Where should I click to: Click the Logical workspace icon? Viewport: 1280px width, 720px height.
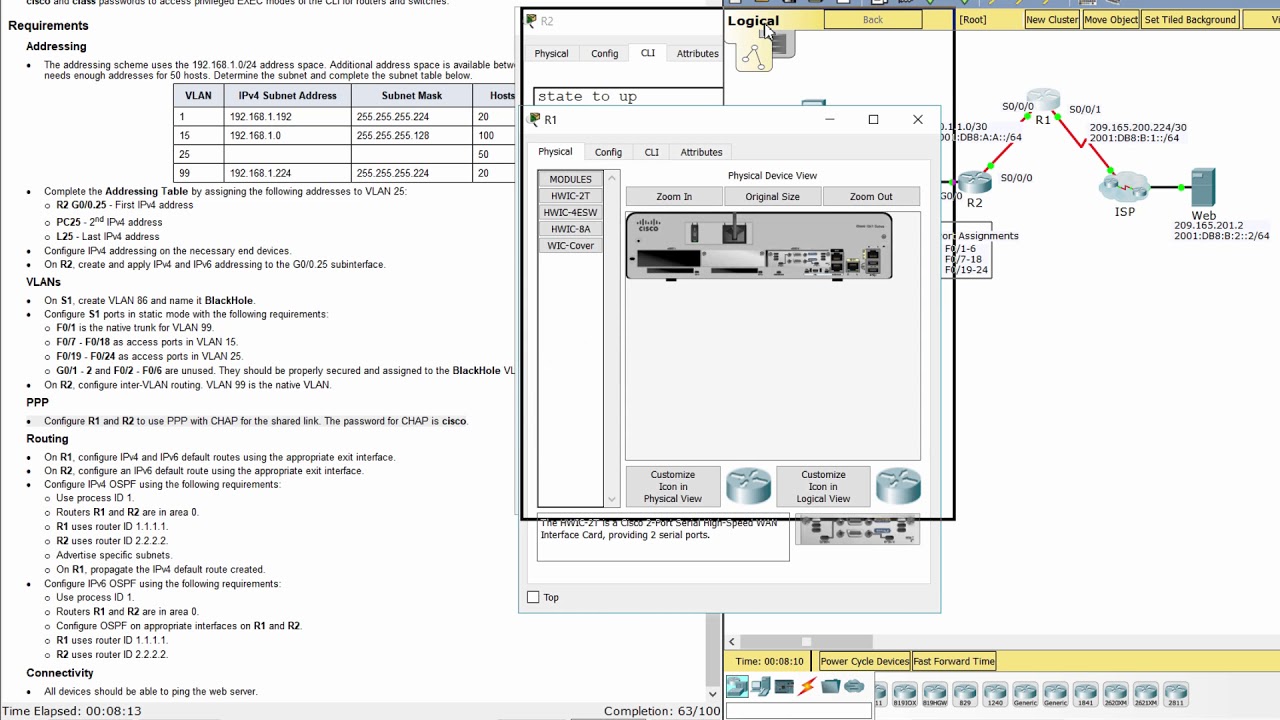coord(754,53)
